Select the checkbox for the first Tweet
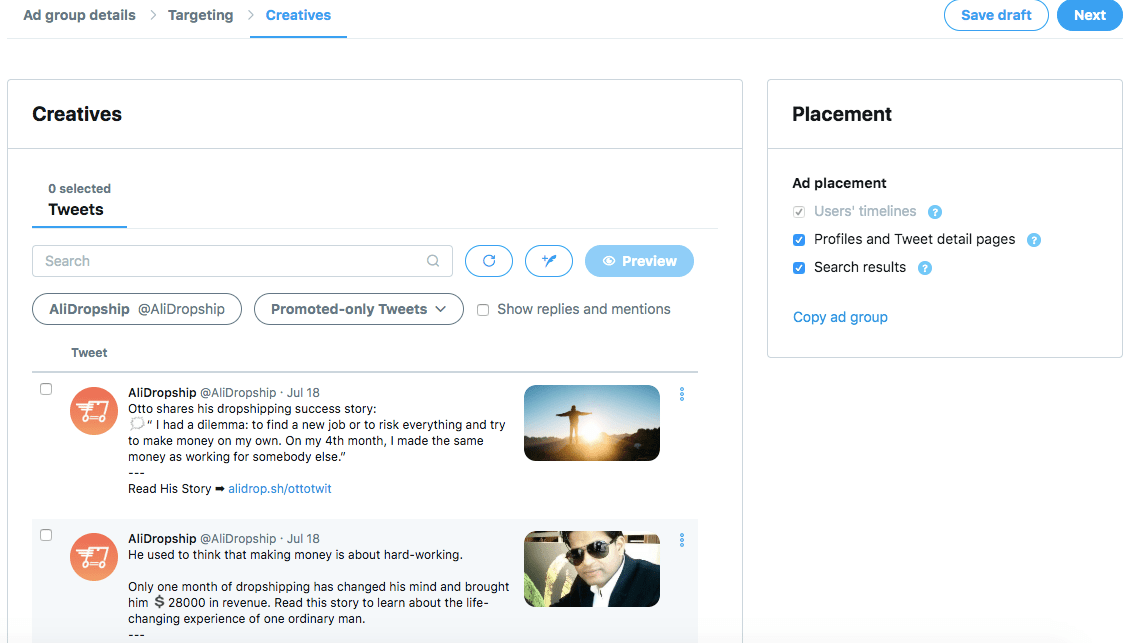Image resolution: width=1148 pixels, height=643 pixels. pos(46,389)
